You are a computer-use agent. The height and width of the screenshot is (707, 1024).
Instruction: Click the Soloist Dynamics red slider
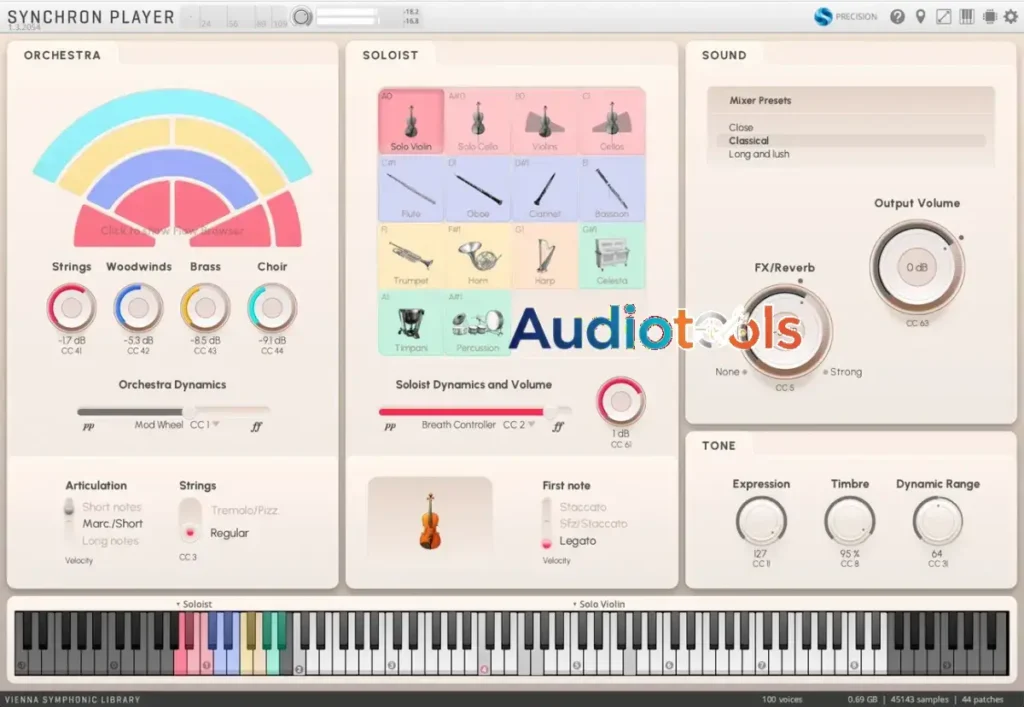tap(475, 411)
